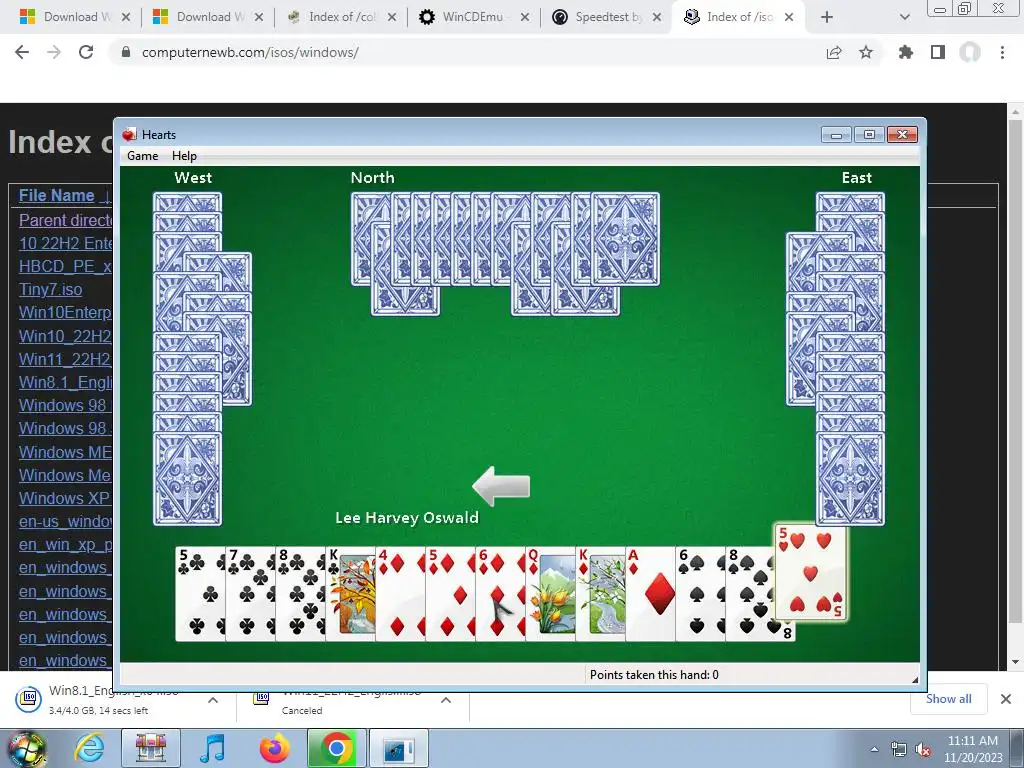Close the Speedtest tab
Viewport: 1024px width, 768px height.
657,17
